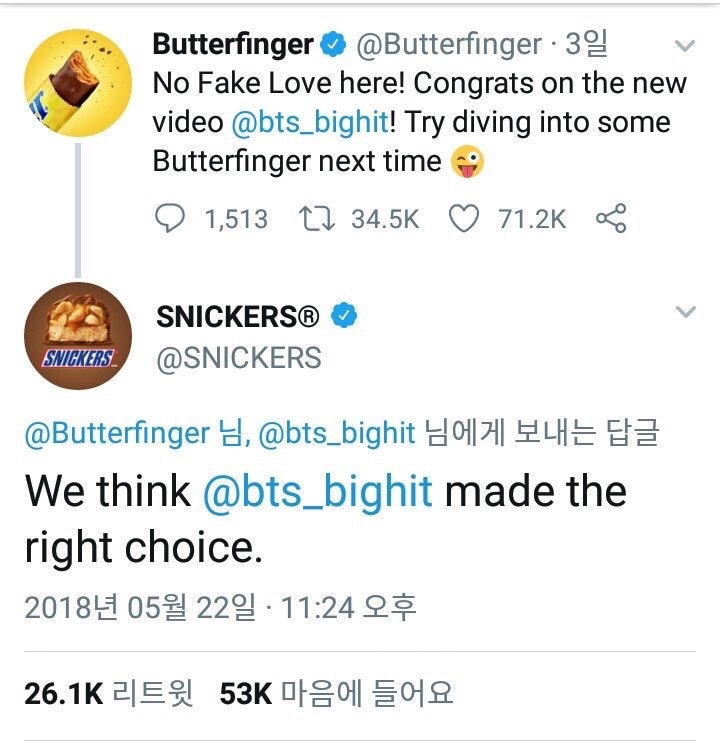Expand Butterfinger tweet options chevron
Viewport: 720px width, 751px height.
click(x=685, y=46)
